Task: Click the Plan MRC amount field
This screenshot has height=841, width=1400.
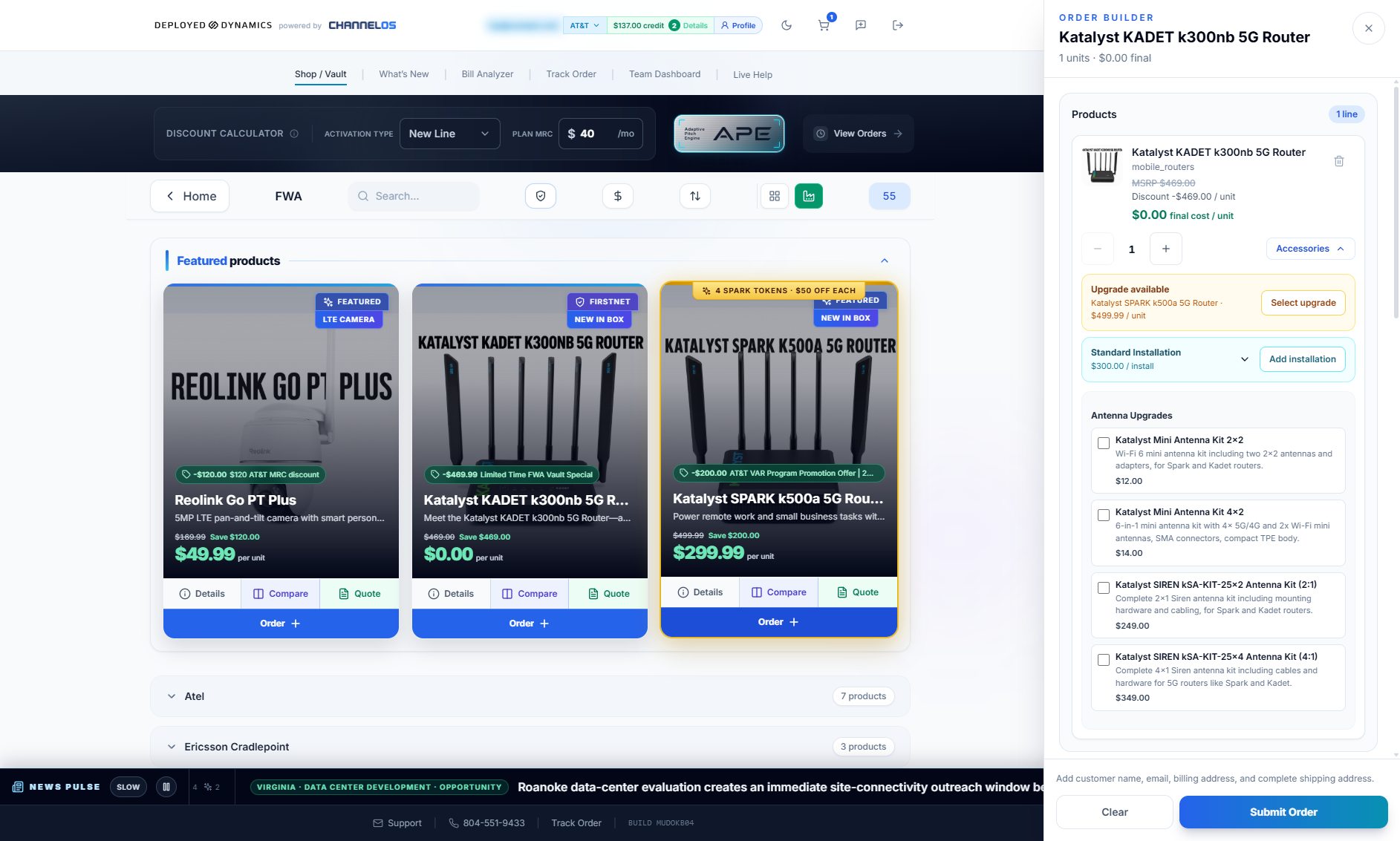Action: [x=601, y=134]
